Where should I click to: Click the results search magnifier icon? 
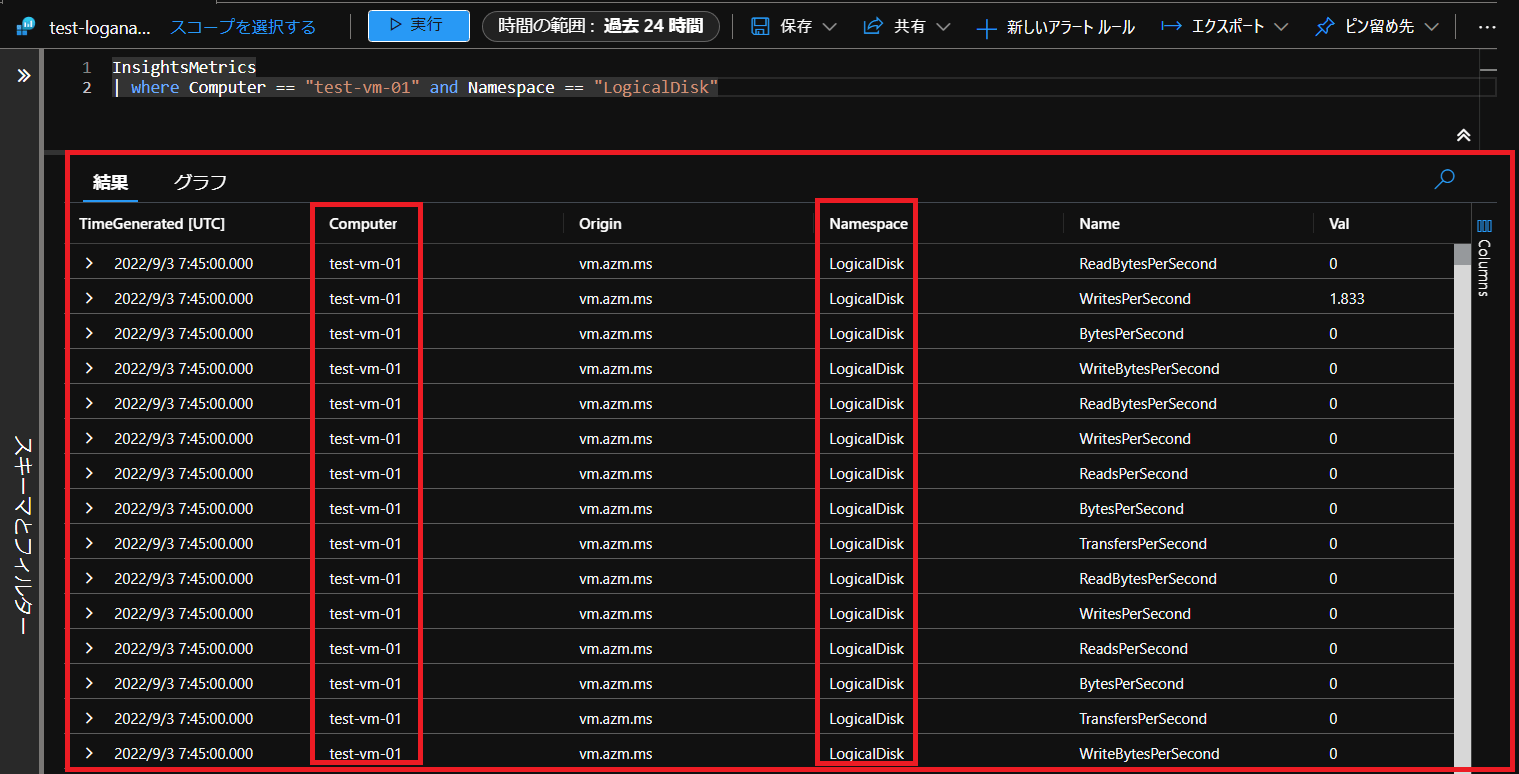click(1444, 179)
